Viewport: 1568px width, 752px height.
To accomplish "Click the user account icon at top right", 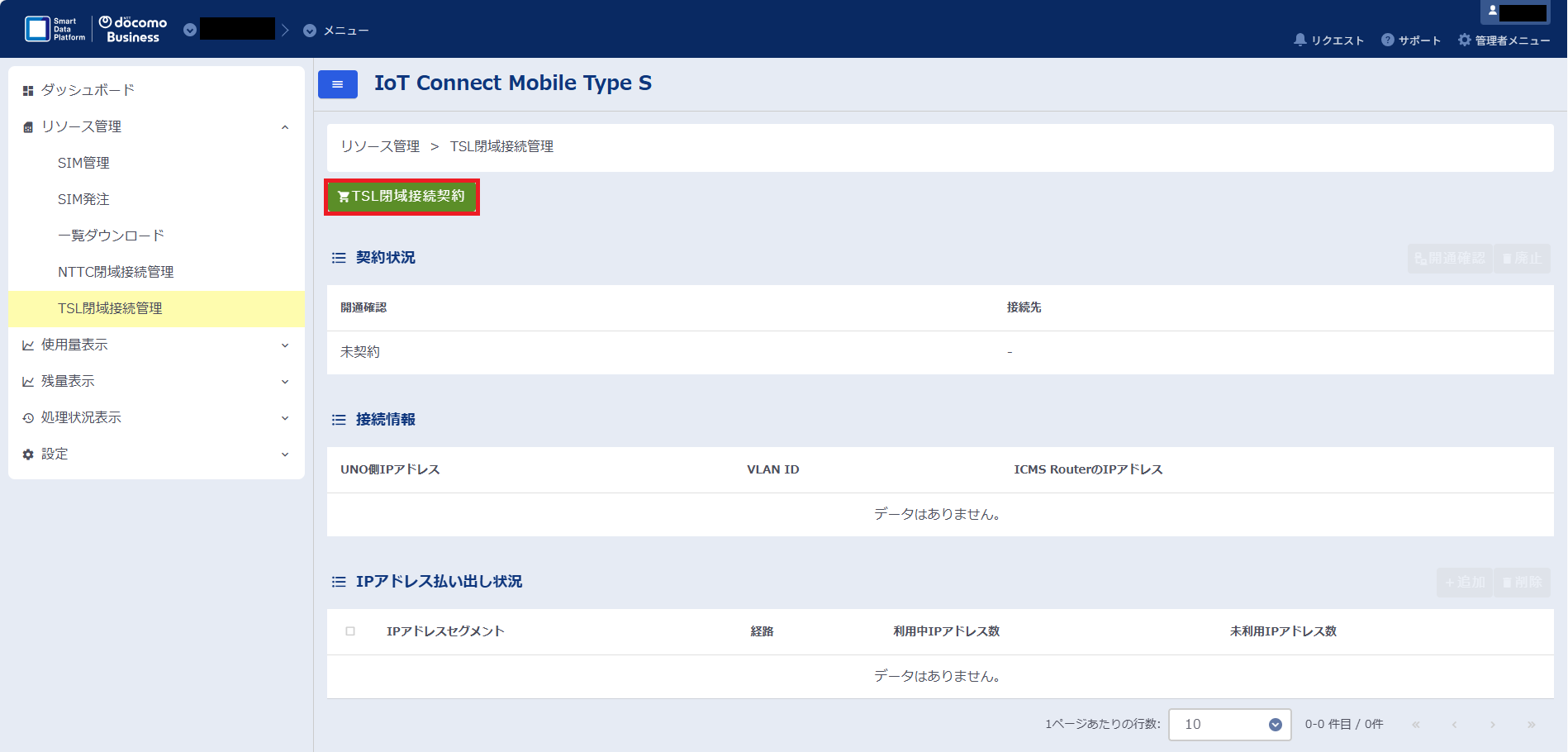I will [x=1493, y=12].
